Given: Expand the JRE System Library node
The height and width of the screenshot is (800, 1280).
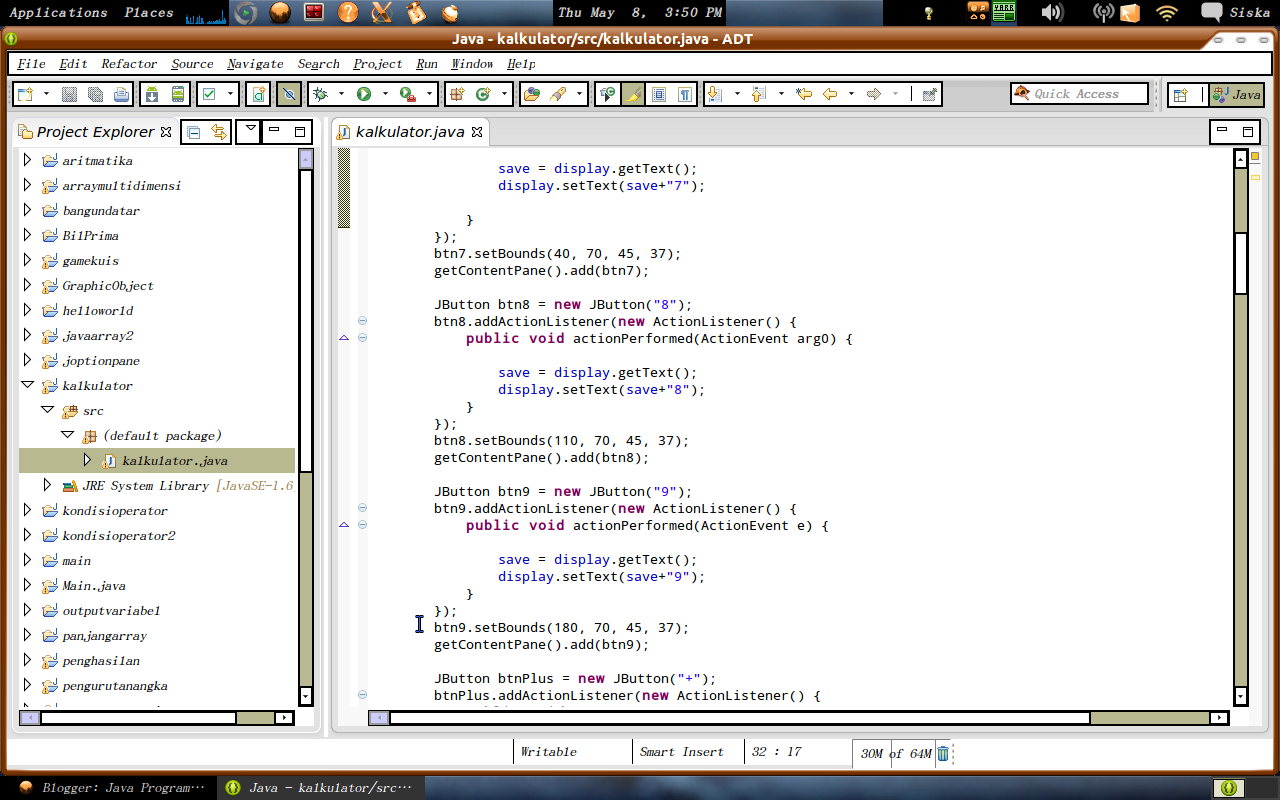Looking at the screenshot, I should (47, 485).
